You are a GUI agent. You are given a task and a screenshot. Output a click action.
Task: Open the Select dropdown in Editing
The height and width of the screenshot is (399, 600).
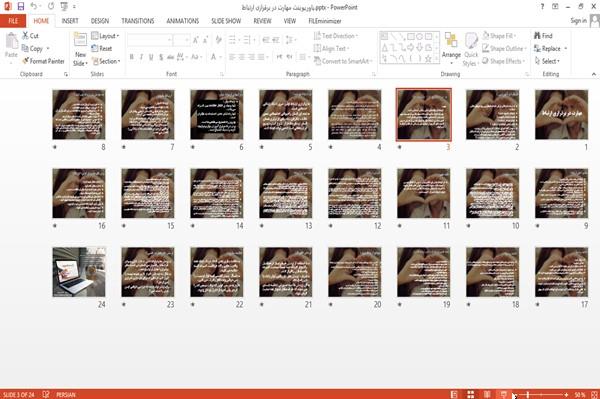547,61
